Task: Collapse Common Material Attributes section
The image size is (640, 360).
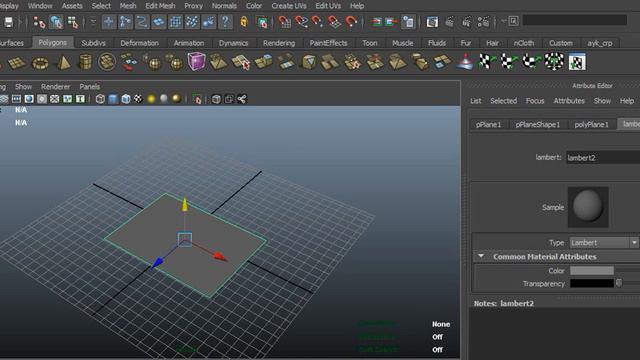Action: 481,256
